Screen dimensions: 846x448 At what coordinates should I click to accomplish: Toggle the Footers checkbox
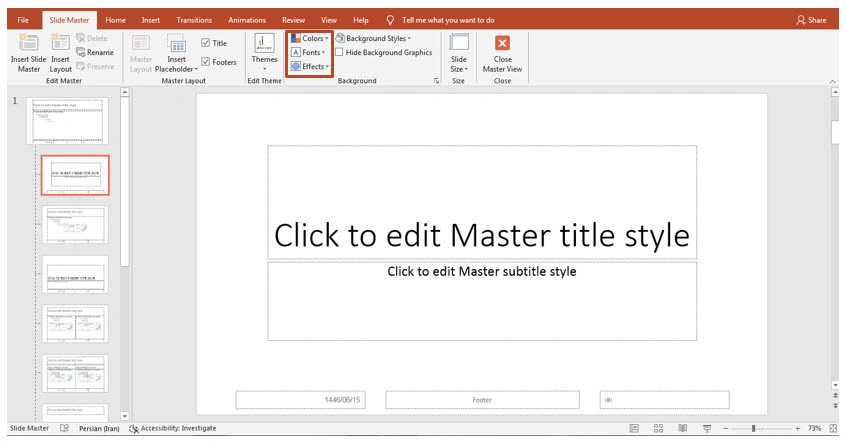point(206,62)
